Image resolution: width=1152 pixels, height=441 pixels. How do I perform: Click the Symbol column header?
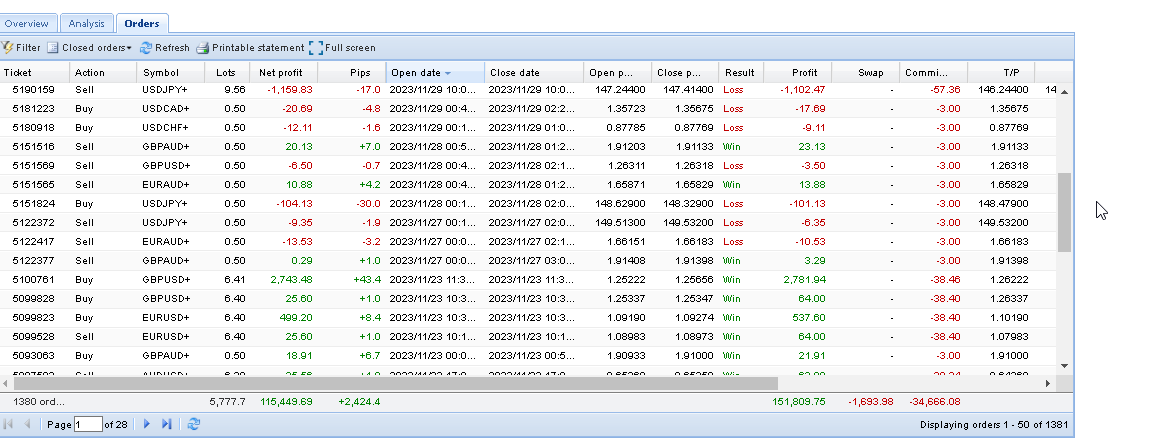click(x=161, y=72)
